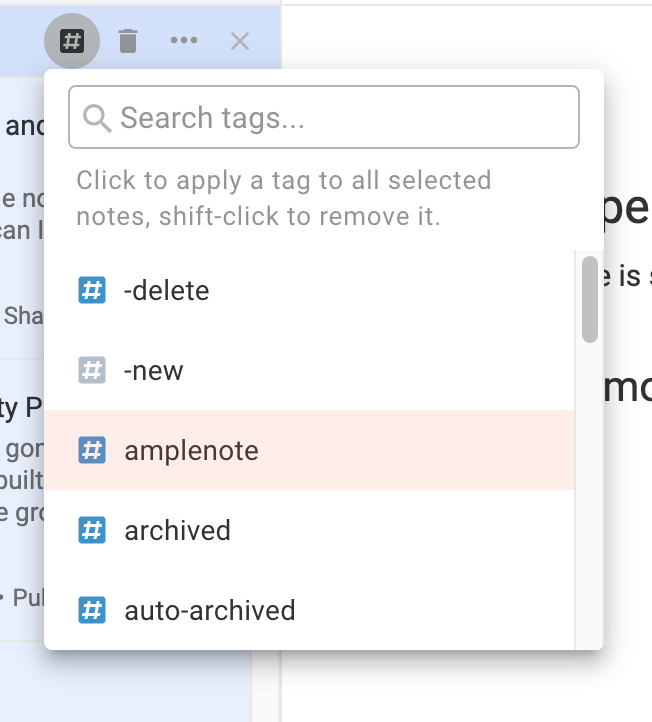Click the magnifier icon in tag search

(x=97, y=118)
